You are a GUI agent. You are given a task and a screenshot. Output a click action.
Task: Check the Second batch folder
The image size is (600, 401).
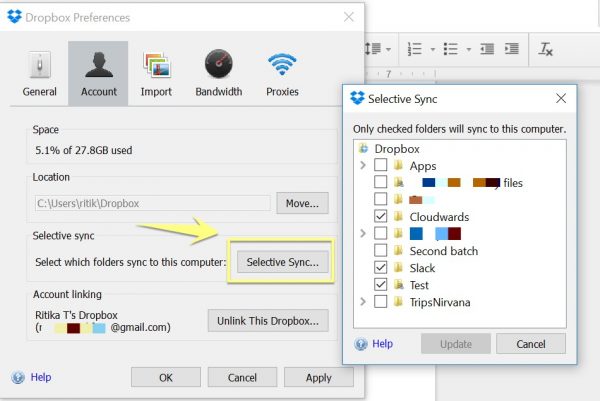pyautogui.click(x=380, y=250)
